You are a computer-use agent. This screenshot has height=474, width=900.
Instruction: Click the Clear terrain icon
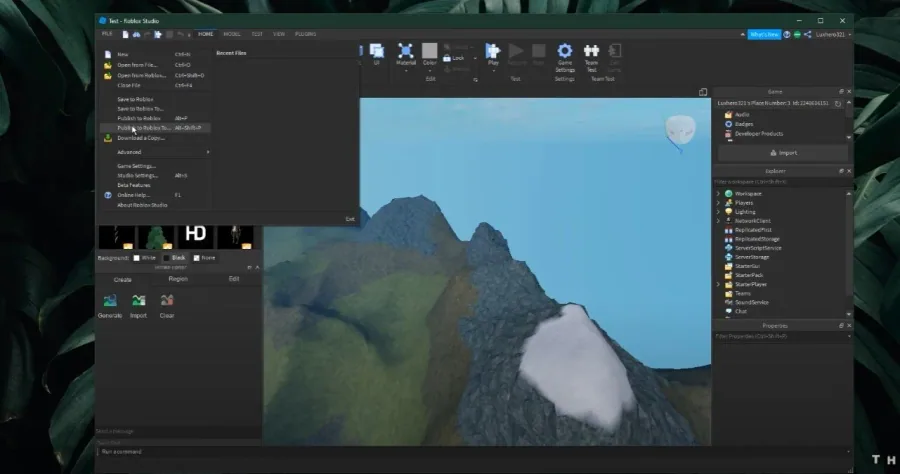click(166, 300)
